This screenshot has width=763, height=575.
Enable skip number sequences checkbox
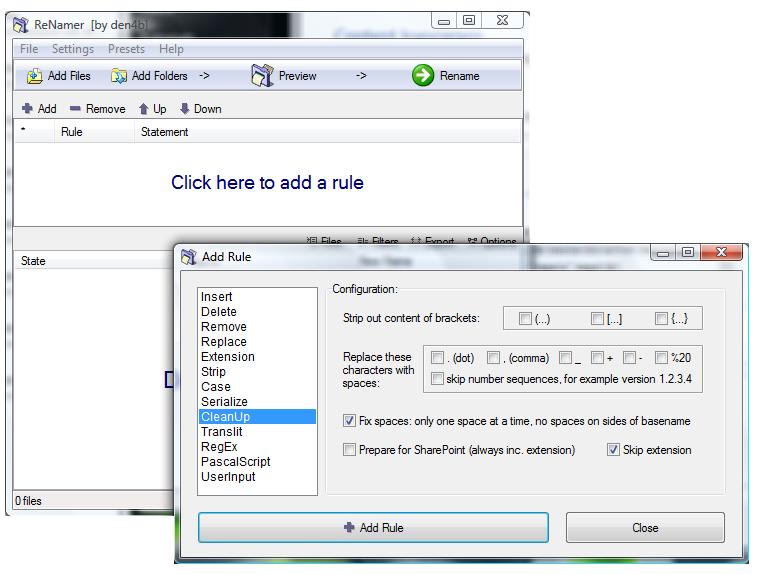tap(437, 378)
